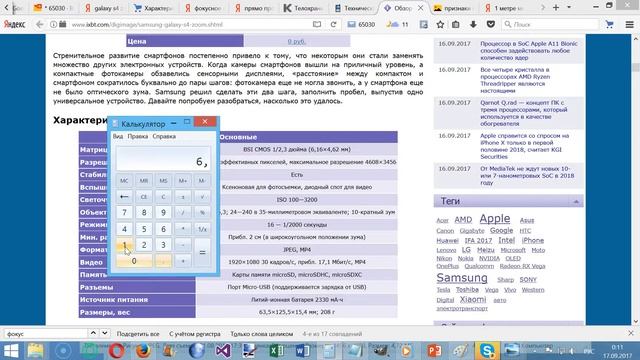Click the bookmark star icon
The height and width of the screenshot is (360, 640).
click(x=440, y=24)
